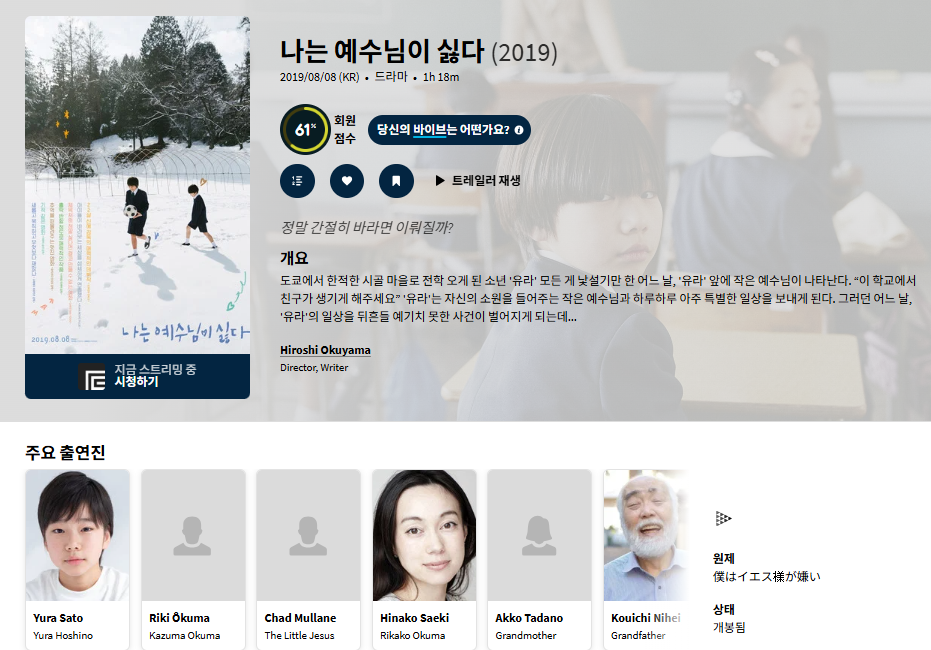This screenshot has height=650, width=931.
Task: Click the movie title '나는 예수님이 싫다'
Action: pos(382,52)
